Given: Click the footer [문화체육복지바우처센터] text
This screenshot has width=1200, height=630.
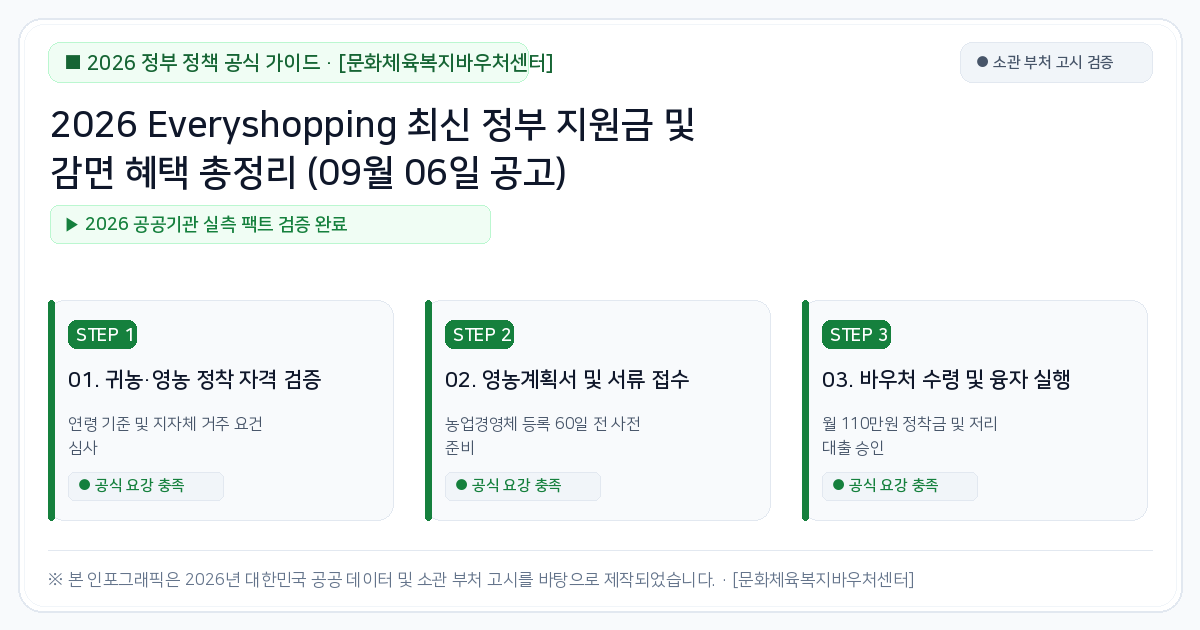Looking at the screenshot, I should [x=823, y=579].
